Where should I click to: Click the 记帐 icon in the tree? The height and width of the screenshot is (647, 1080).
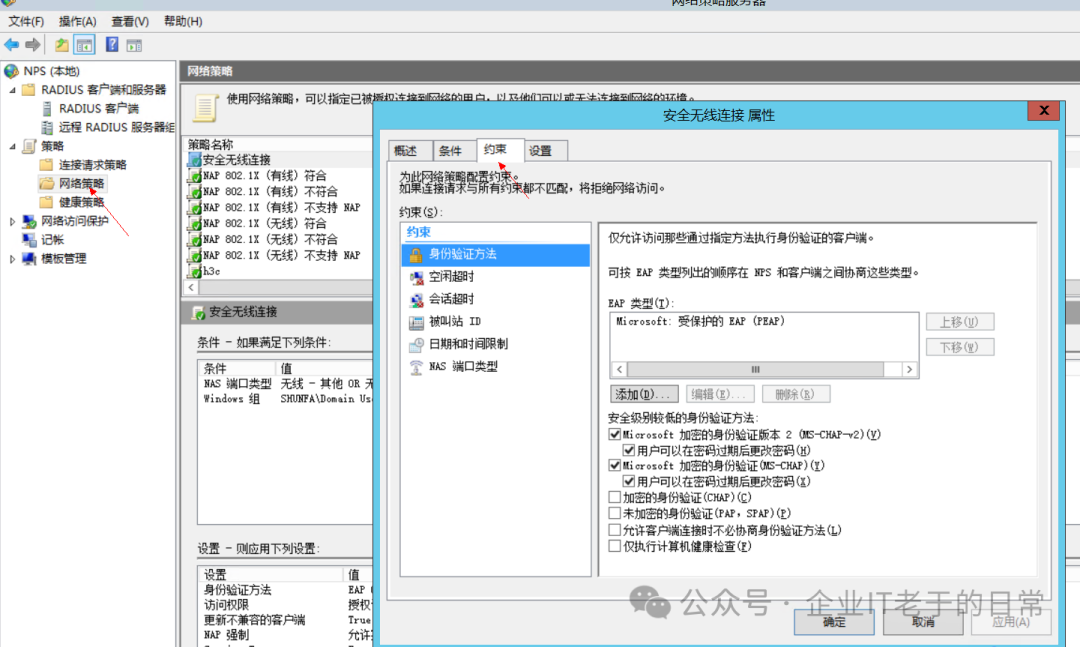coord(29,240)
